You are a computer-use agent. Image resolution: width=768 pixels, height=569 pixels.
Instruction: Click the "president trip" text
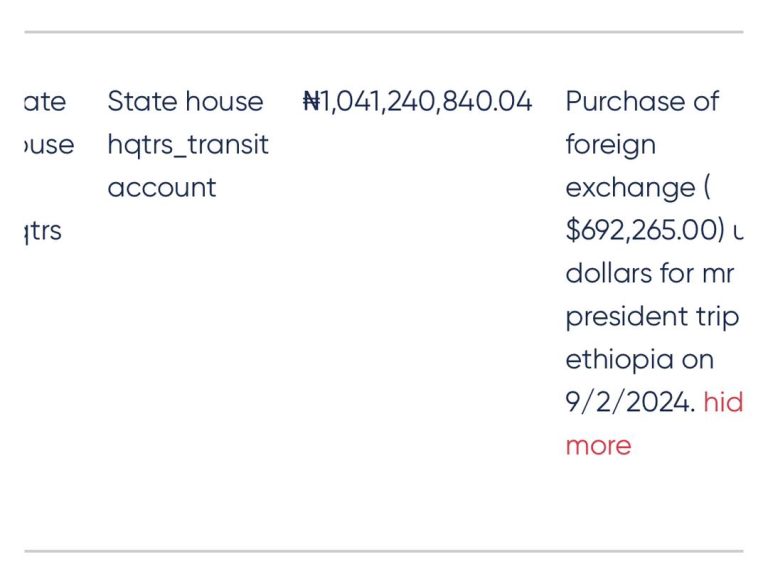tap(652, 316)
